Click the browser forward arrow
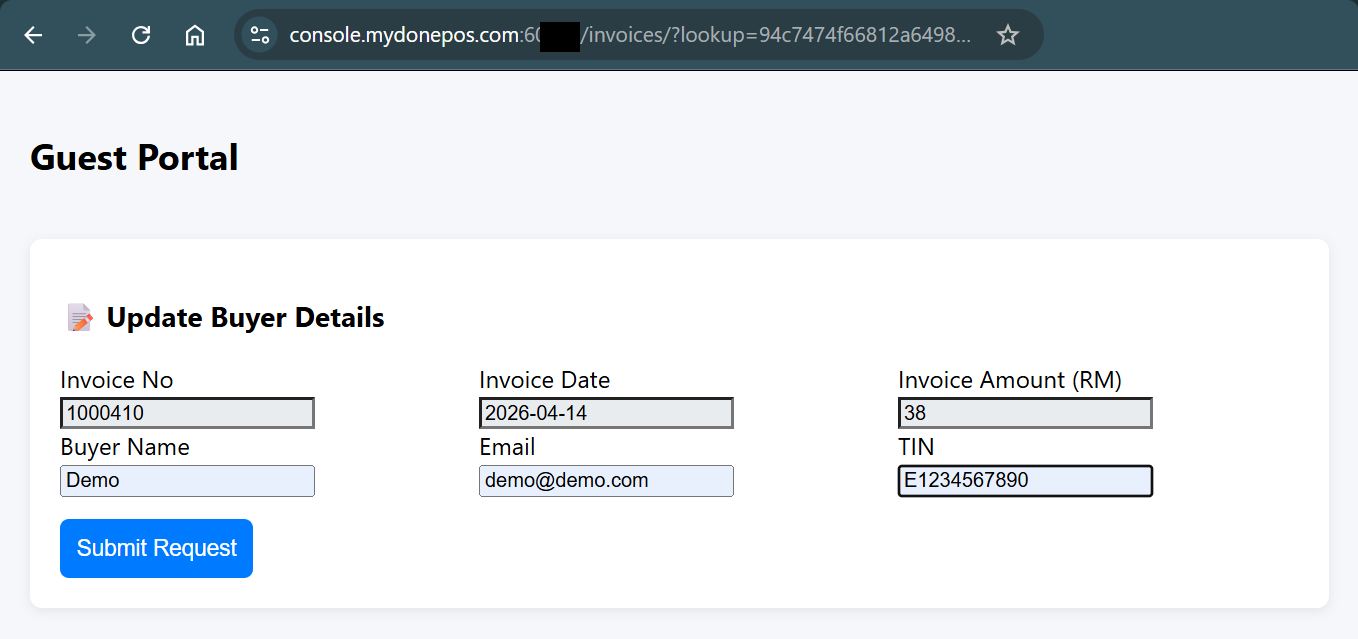Viewport: 1358px width, 639px height. 87,35
